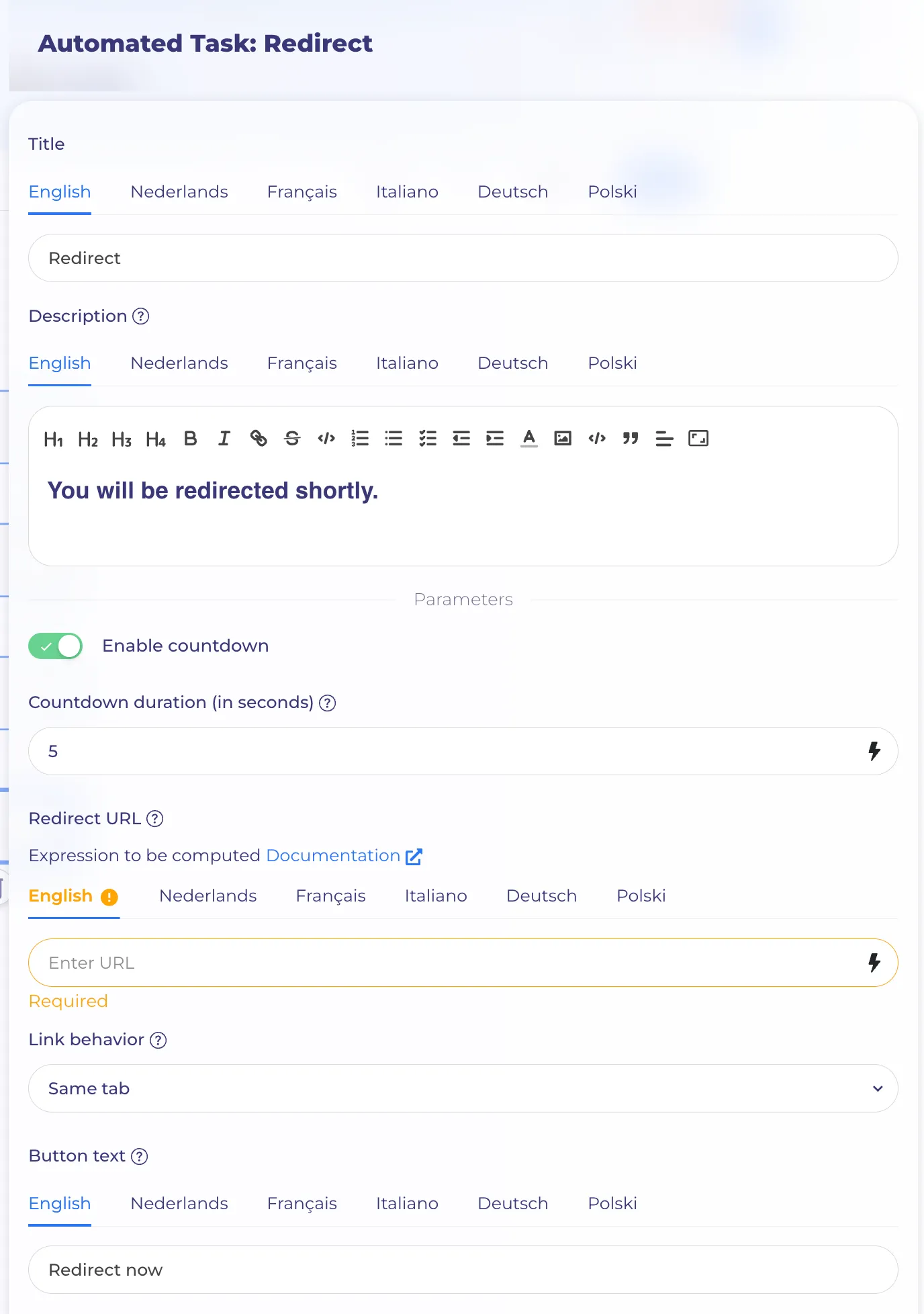Insert a checklist in the description
Image resolution: width=924 pixels, height=1314 pixels.
(428, 439)
